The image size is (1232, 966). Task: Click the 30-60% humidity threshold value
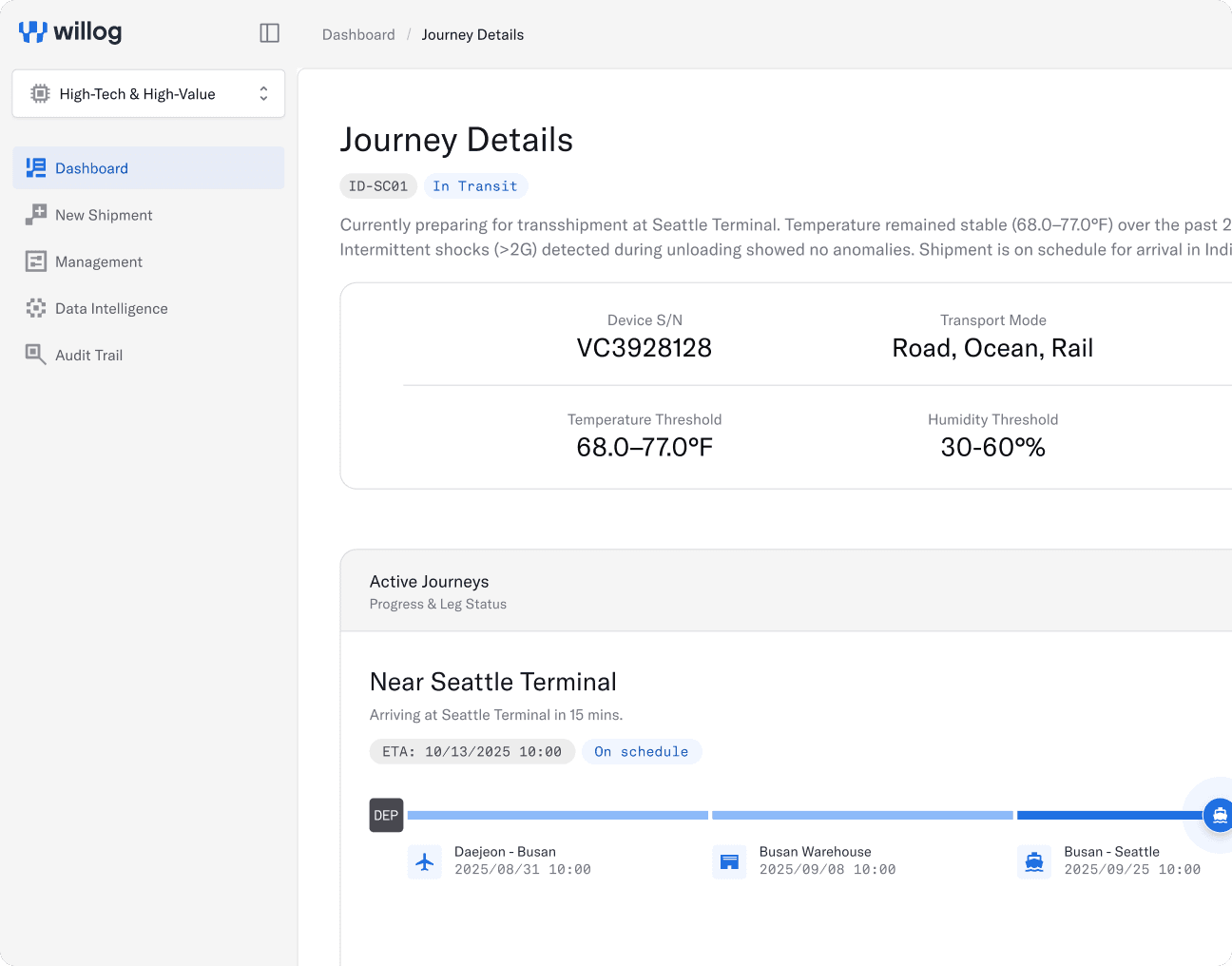992,447
